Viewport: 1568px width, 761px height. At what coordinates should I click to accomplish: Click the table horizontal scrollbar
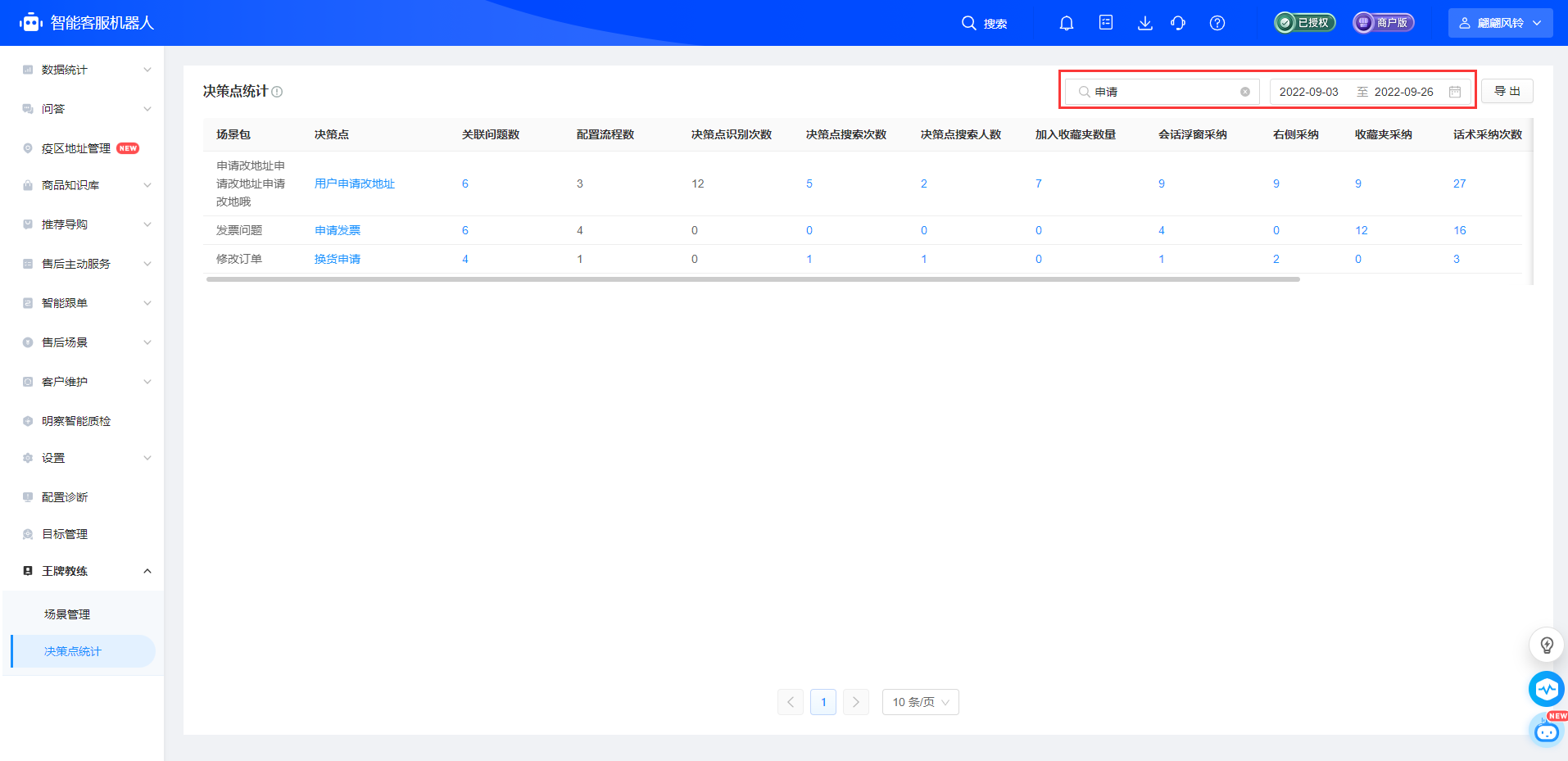point(753,279)
